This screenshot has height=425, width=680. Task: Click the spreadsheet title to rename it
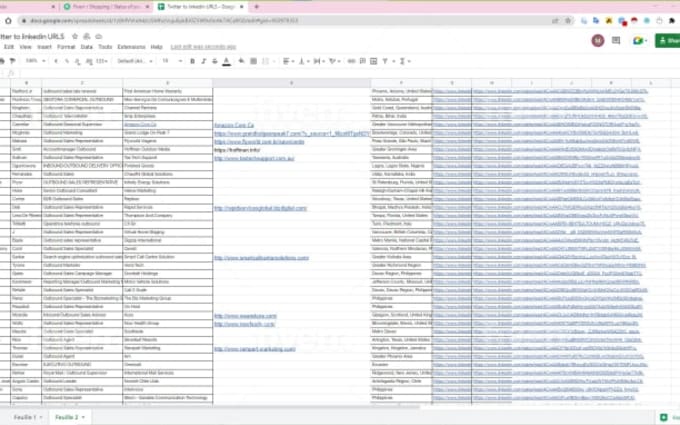click(x=32, y=36)
